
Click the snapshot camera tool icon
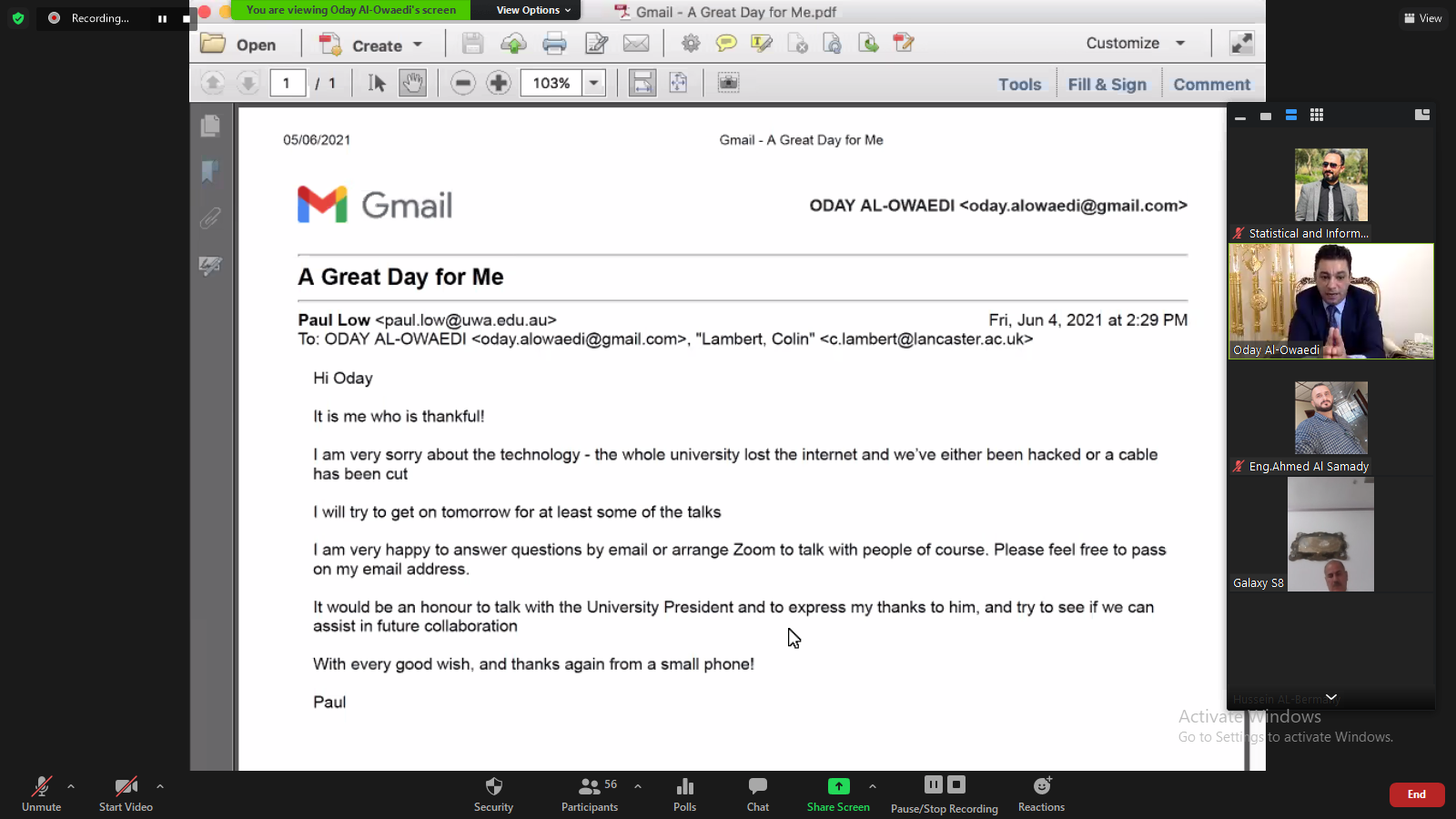(x=728, y=83)
